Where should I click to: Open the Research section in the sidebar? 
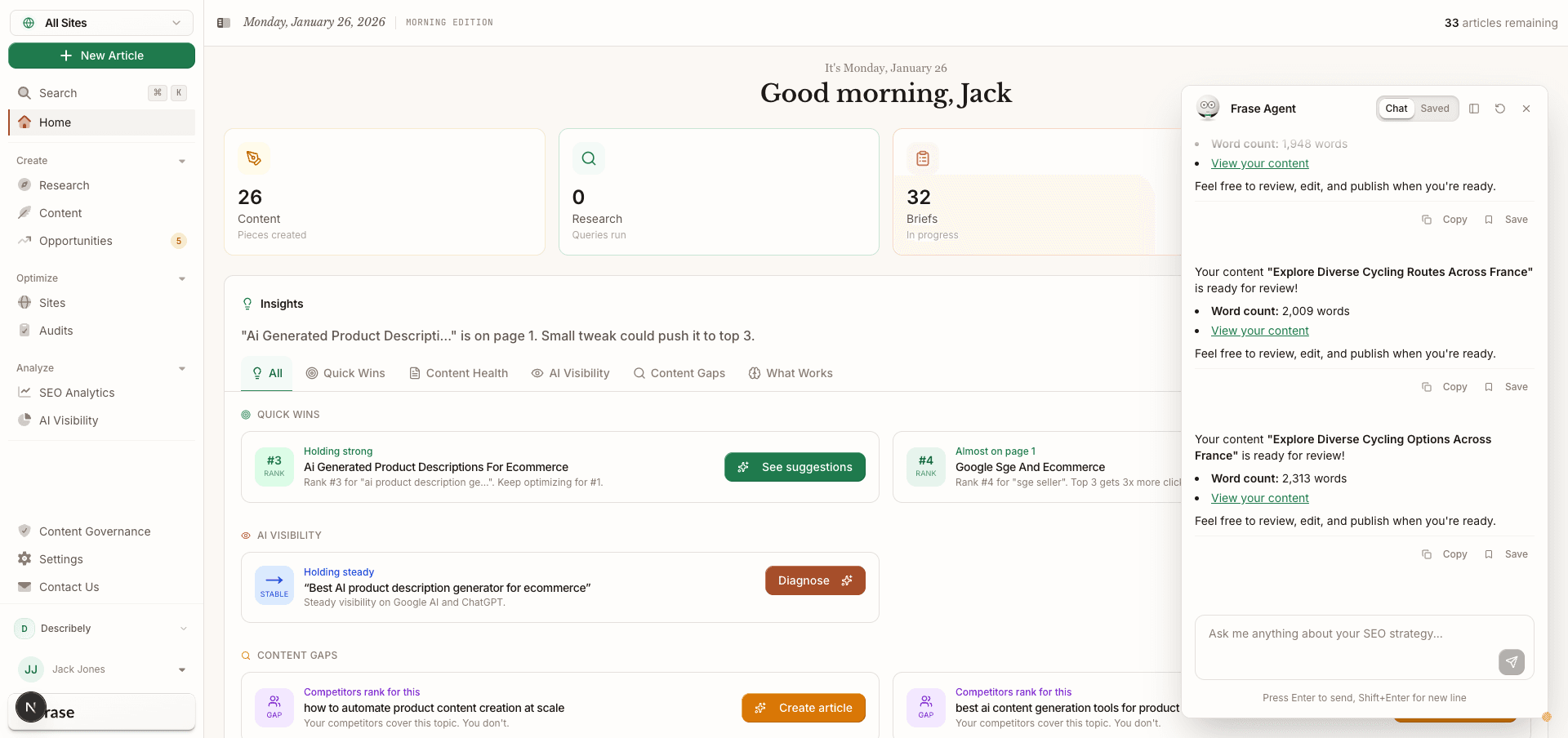click(65, 185)
